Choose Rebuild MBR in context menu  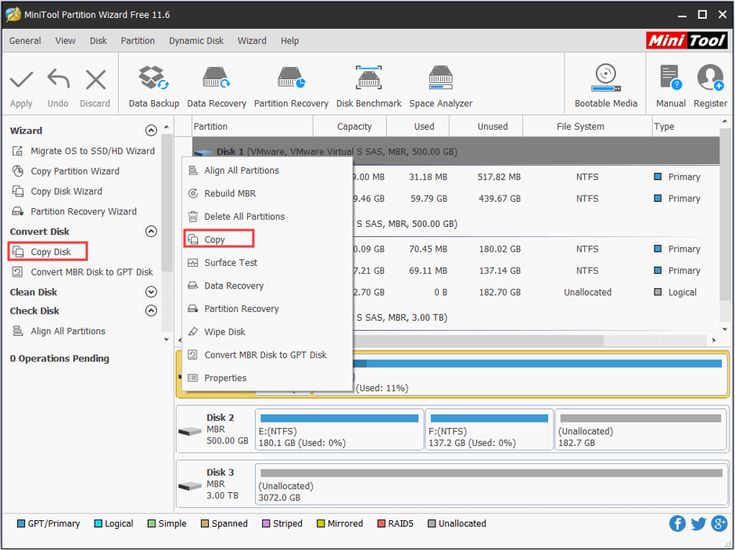[267, 194]
